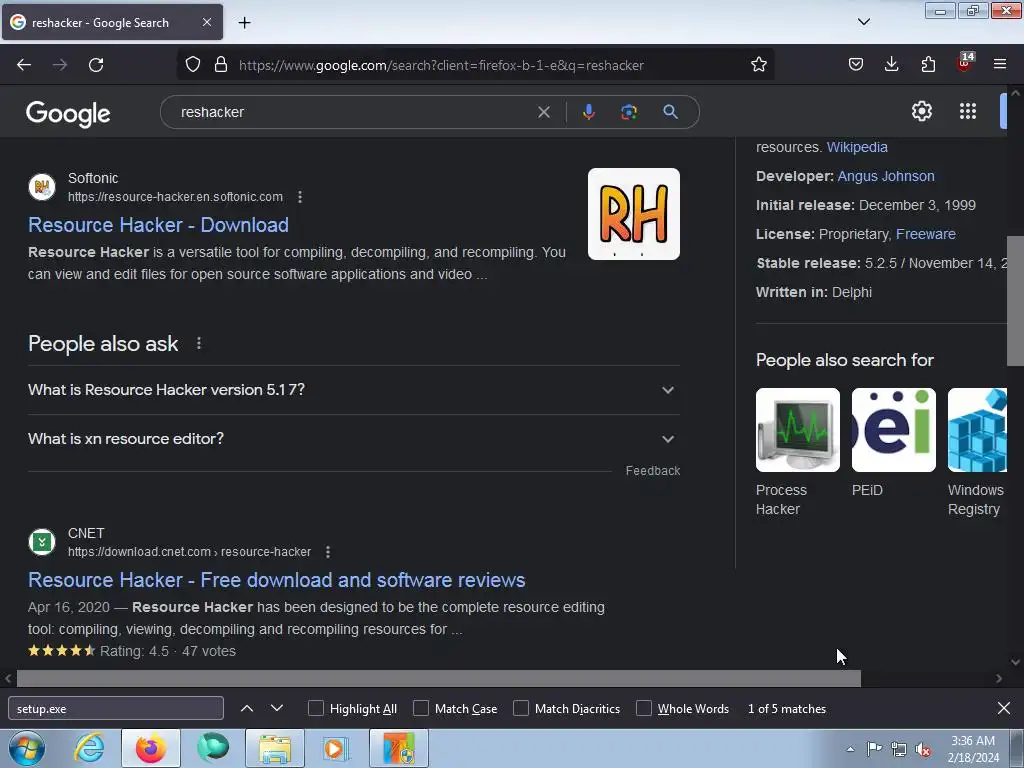Image resolution: width=1024 pixels, height=768 pixels.
Task: Open the PEiD related search
Action: [893, 443]
